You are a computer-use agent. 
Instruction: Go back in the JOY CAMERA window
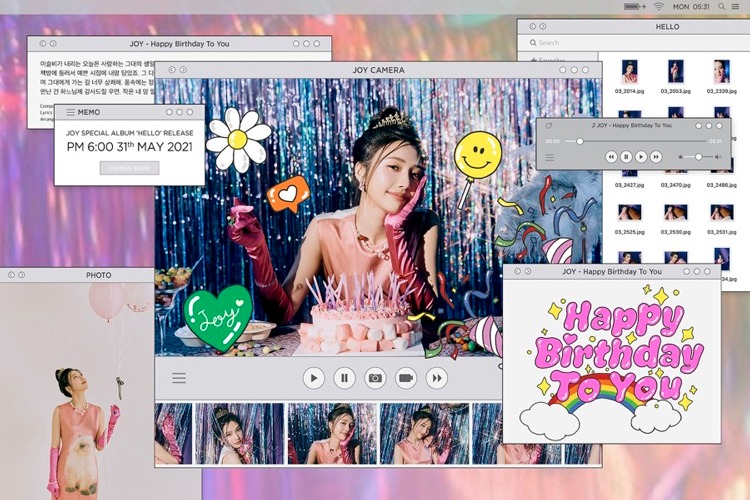[x=171, y=70]
